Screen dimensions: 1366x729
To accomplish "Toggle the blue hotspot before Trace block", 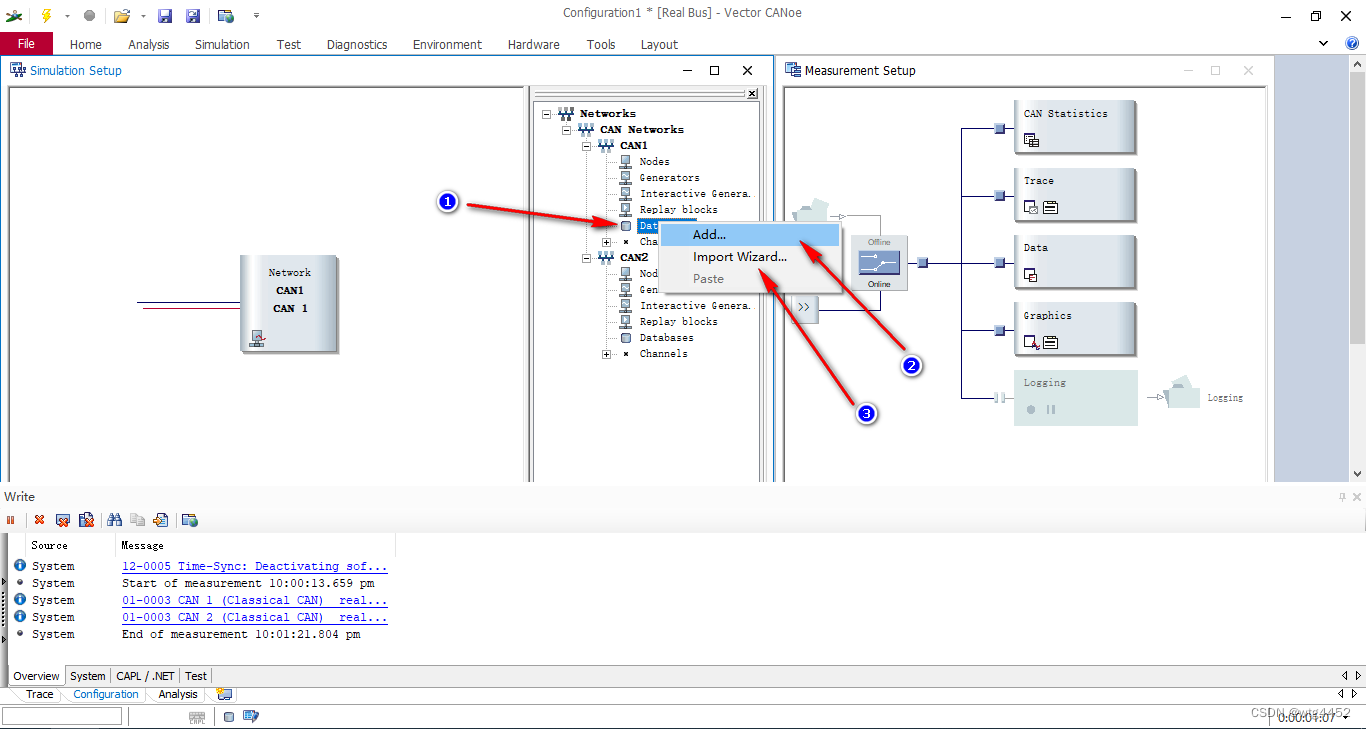I will click(x=999, y=195).
